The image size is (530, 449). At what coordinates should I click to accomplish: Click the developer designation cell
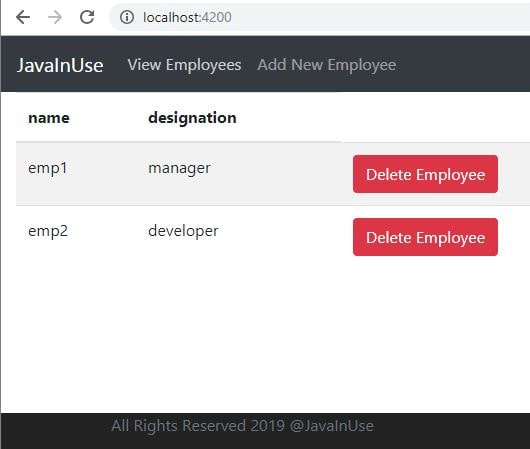tap(183, 231)
